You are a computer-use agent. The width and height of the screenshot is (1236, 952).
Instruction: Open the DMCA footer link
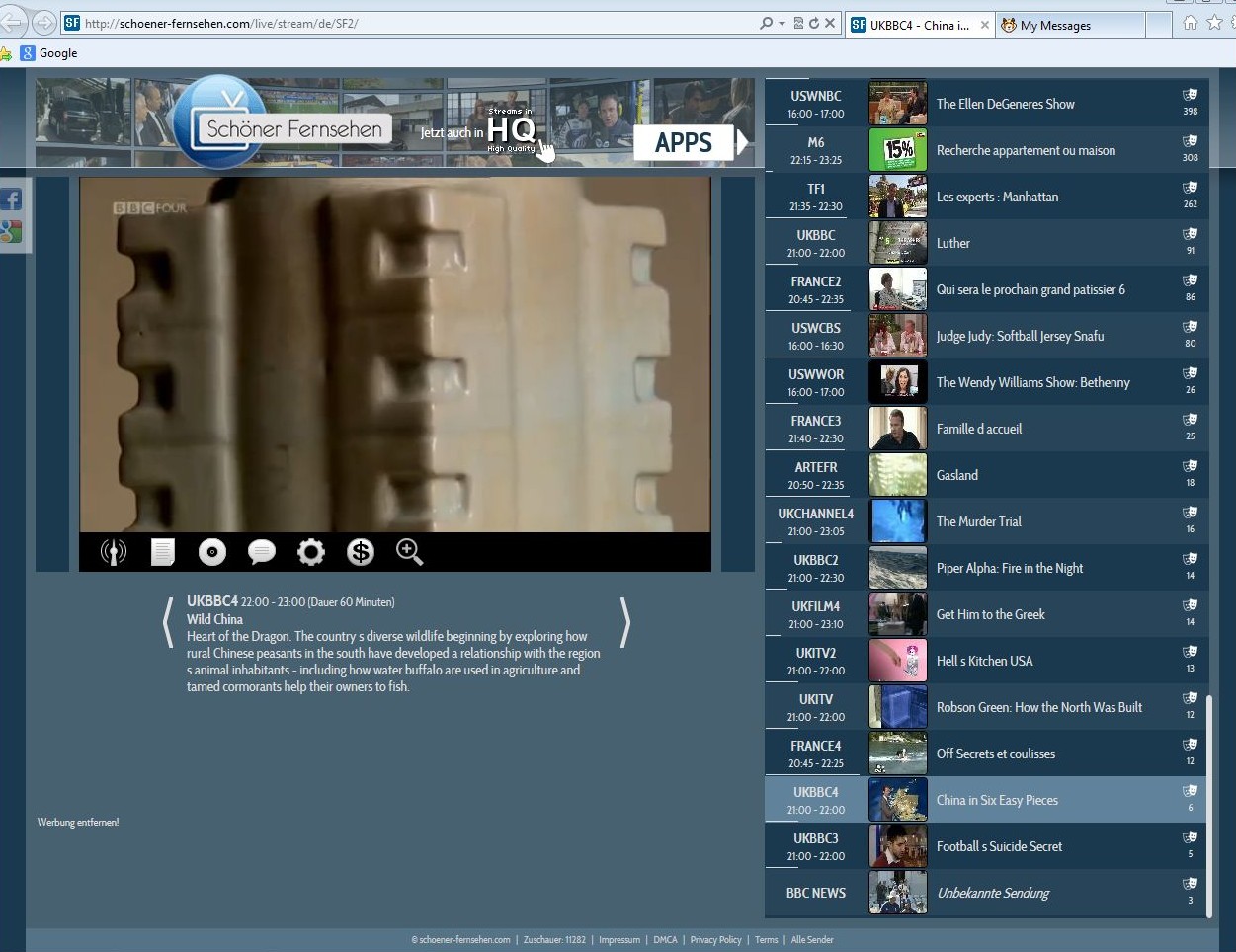(x=665, y=939)
